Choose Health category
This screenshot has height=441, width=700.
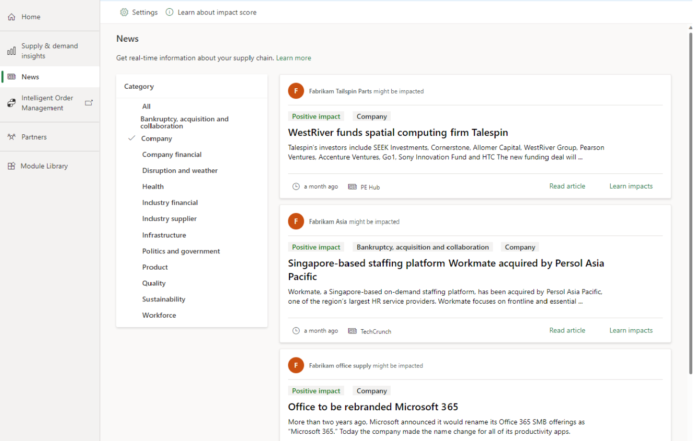point(153,187)
